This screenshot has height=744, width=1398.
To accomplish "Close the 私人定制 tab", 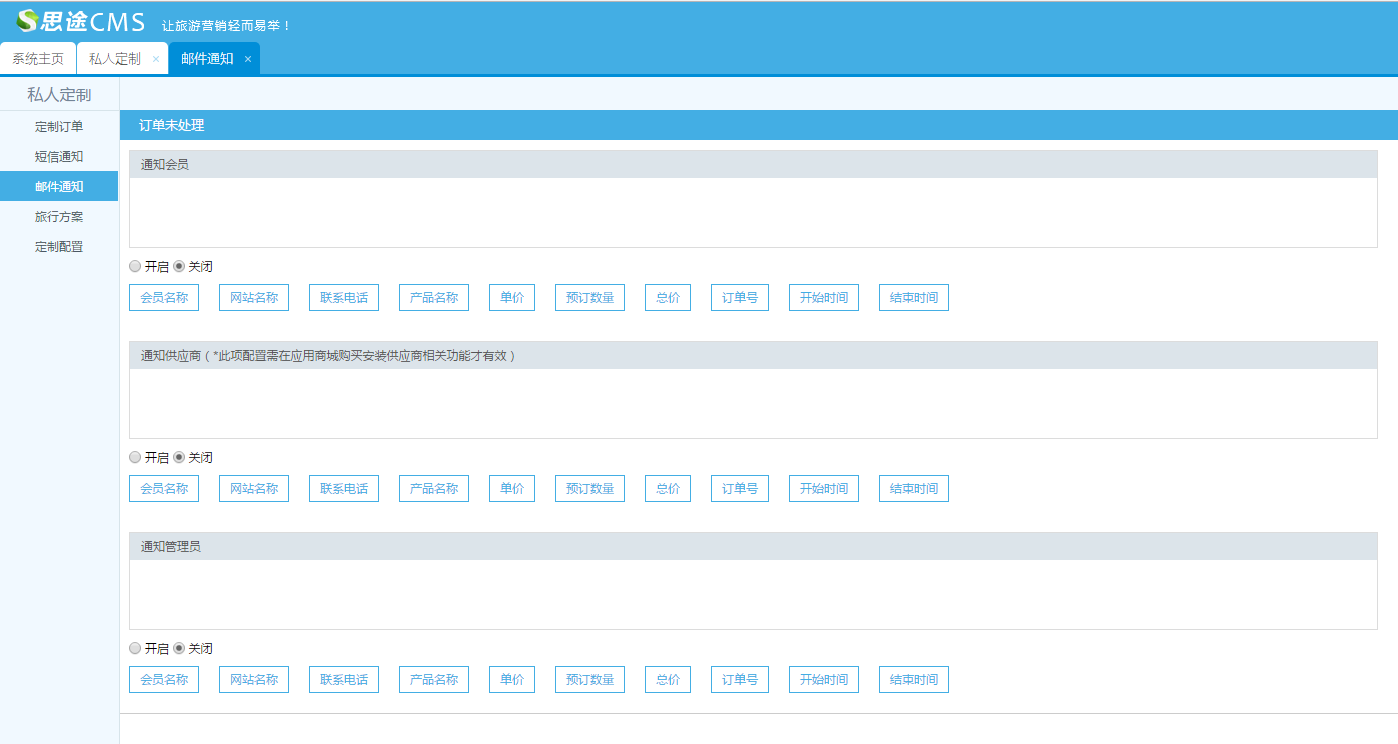I will pyautogui.click(x=155, y=59).
